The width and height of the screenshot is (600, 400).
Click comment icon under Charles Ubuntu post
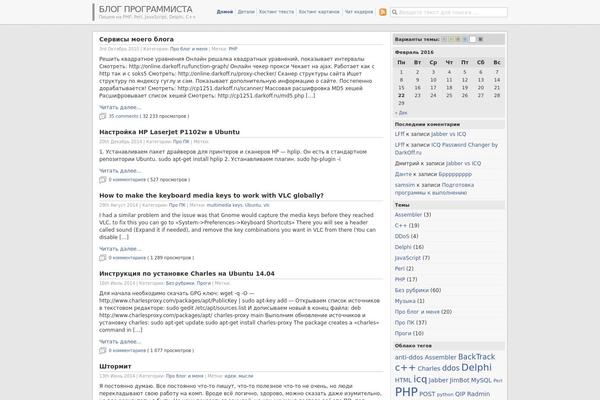(103, 351)
